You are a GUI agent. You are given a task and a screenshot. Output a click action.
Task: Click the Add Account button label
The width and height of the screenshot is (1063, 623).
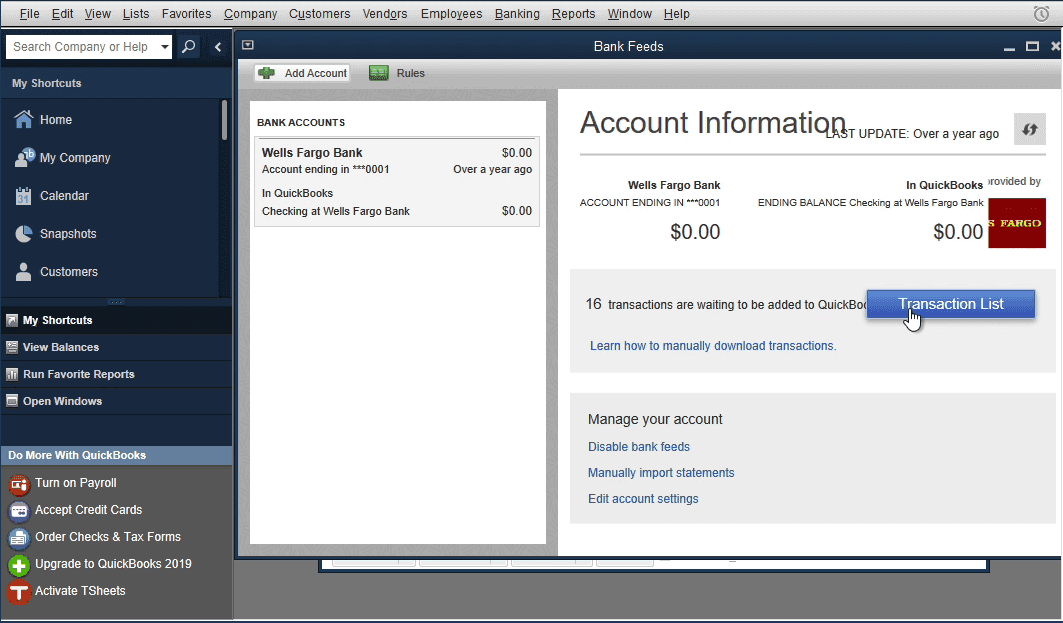315,73
